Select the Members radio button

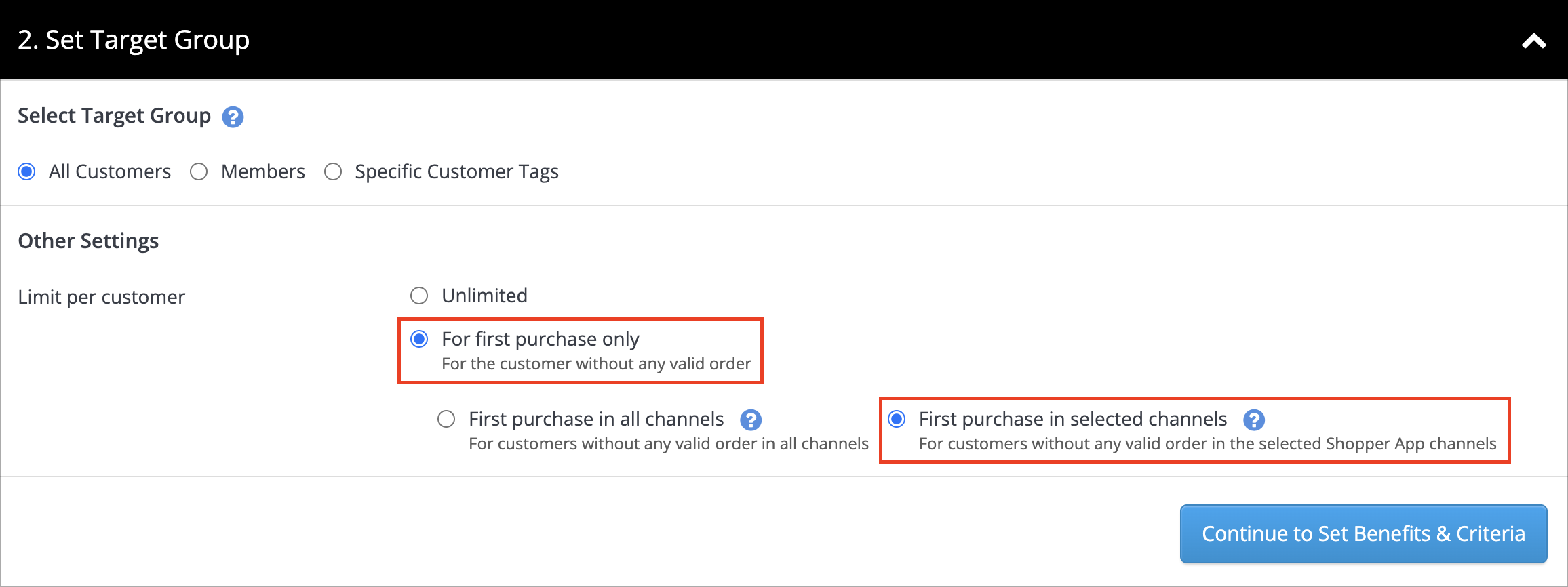(199, 171)
